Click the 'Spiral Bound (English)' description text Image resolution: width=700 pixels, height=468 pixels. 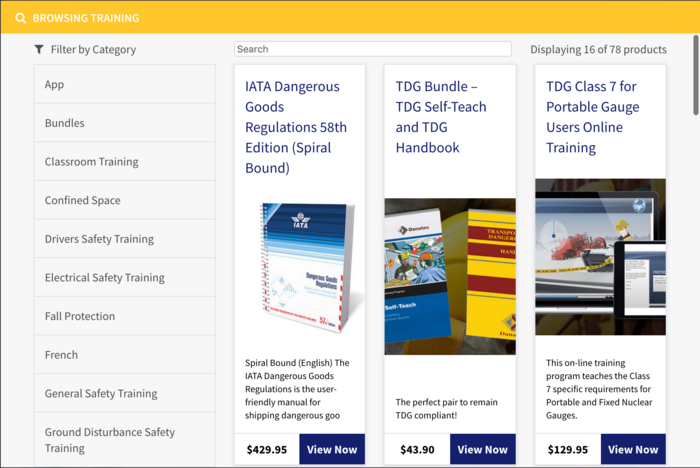pos(297,389)
